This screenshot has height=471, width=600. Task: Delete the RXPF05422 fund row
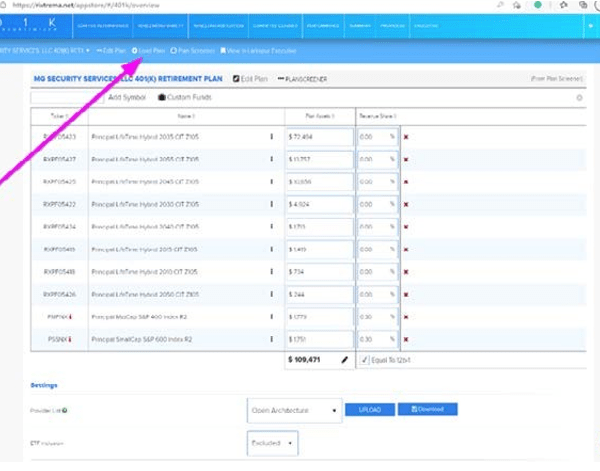[x=406, y=204]
